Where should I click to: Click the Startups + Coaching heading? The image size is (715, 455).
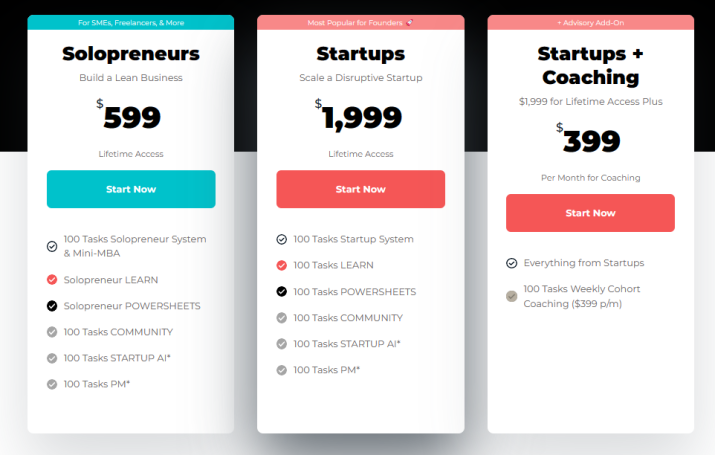591,66
